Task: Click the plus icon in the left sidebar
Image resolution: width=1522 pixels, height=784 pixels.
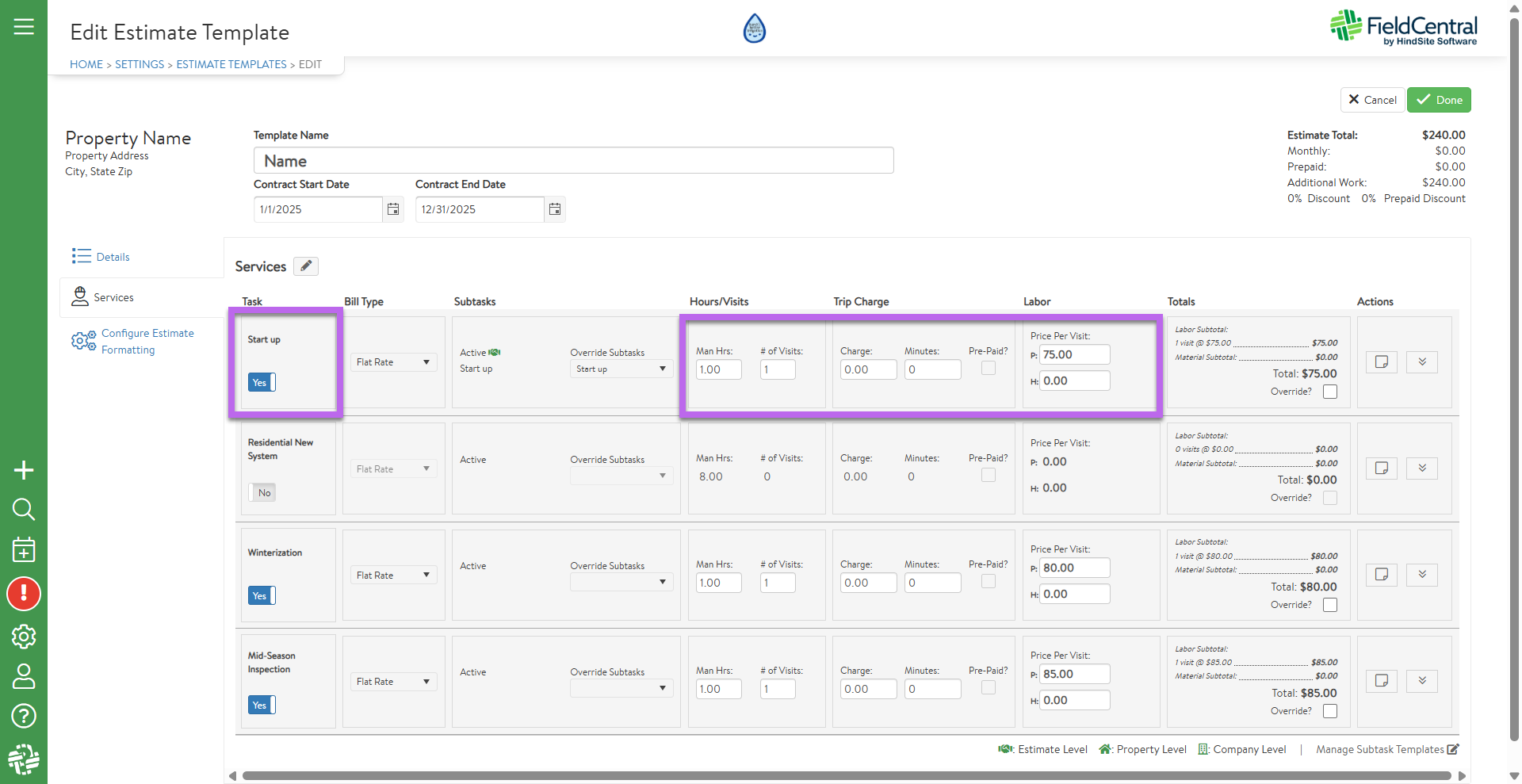Action: click(x=24, y=470)
